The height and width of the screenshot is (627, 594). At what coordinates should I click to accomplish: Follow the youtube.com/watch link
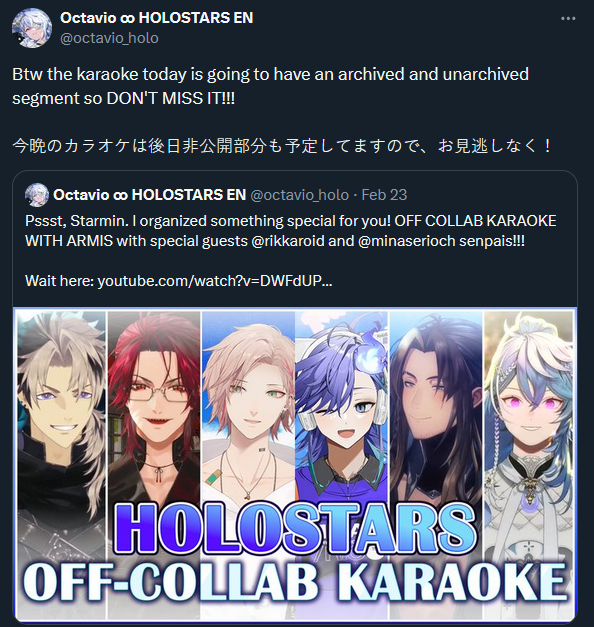click(215, 281)
